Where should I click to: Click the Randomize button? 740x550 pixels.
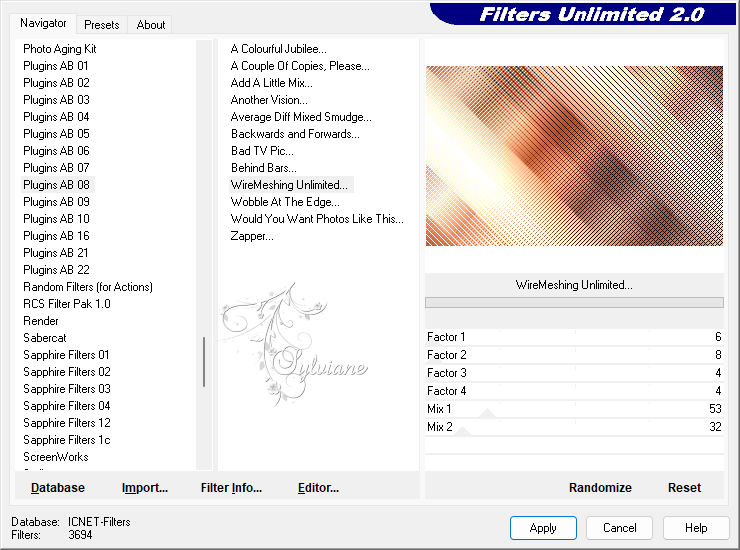point(600,487)
